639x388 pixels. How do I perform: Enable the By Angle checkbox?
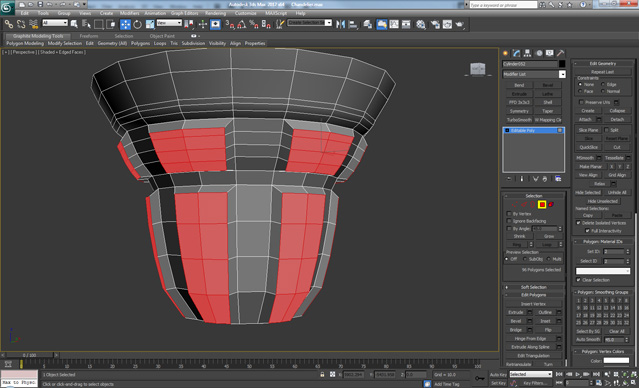pos(509,229)
